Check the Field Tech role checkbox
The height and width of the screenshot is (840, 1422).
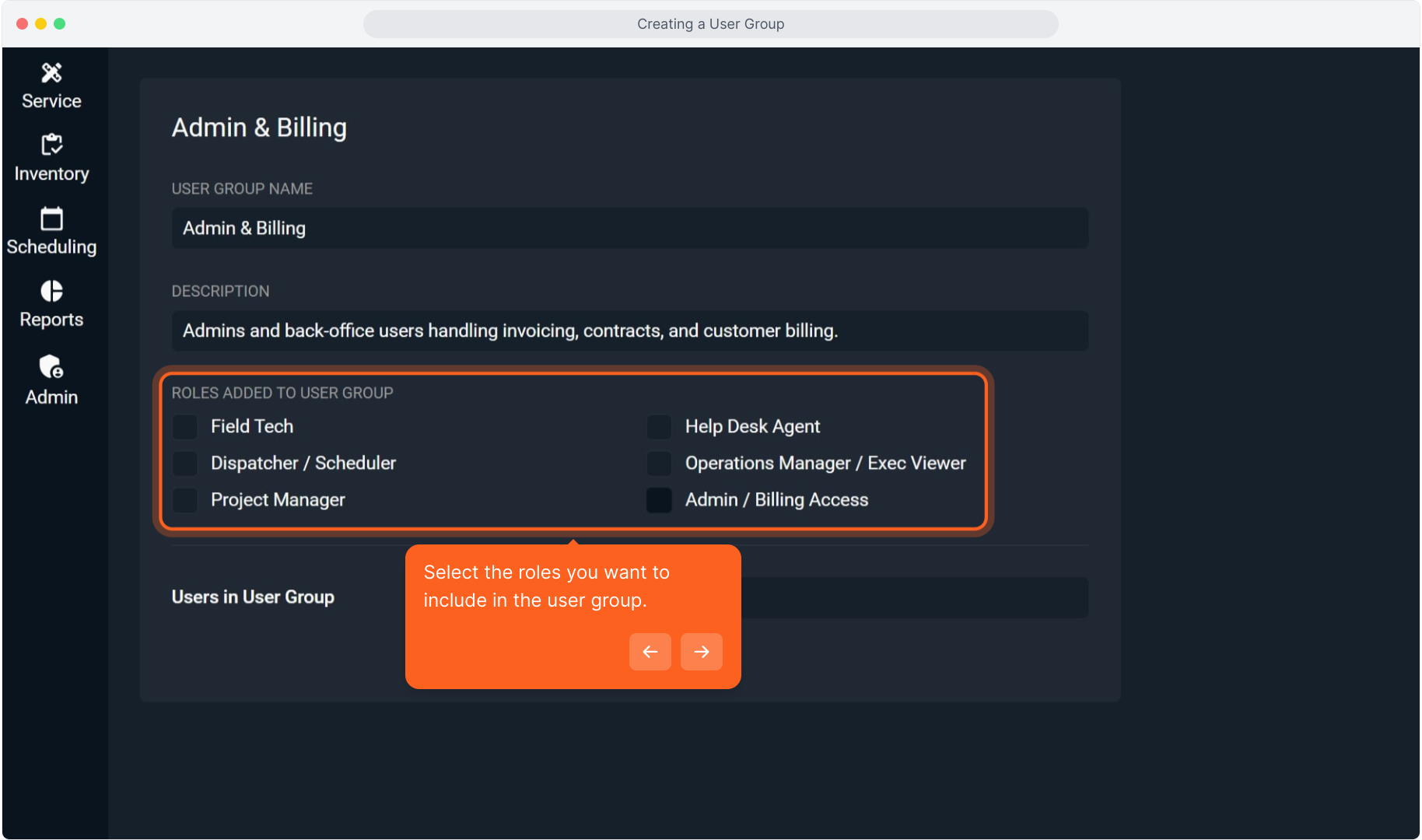[185, 426]
